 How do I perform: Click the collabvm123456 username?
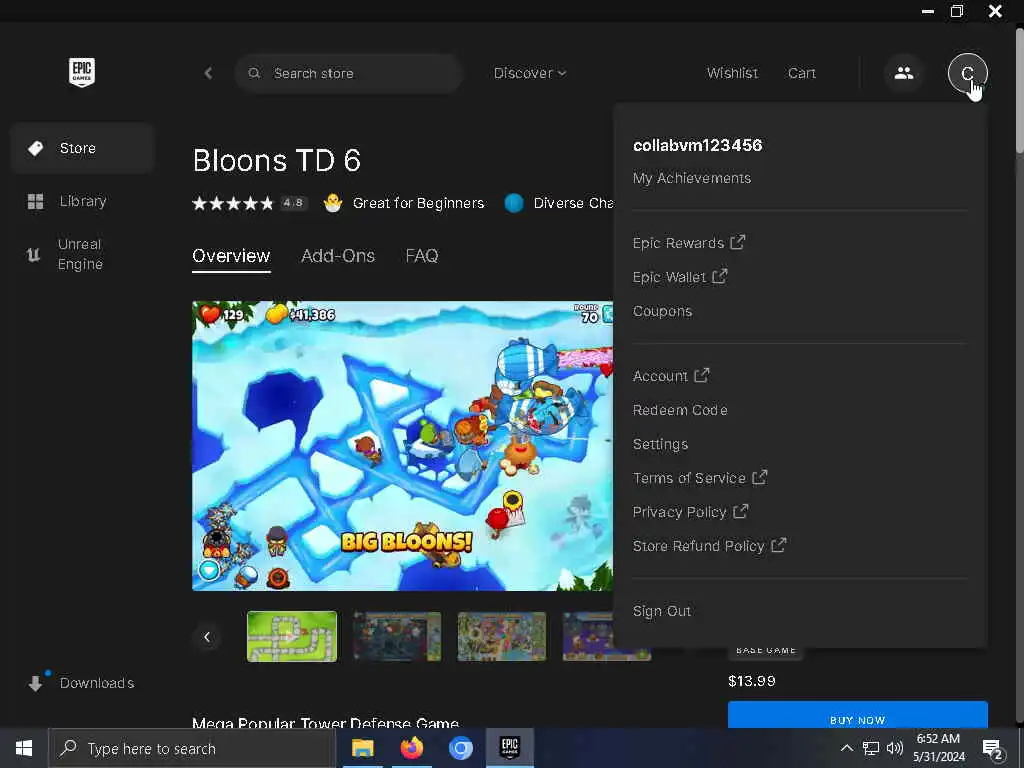click(697, 145)
